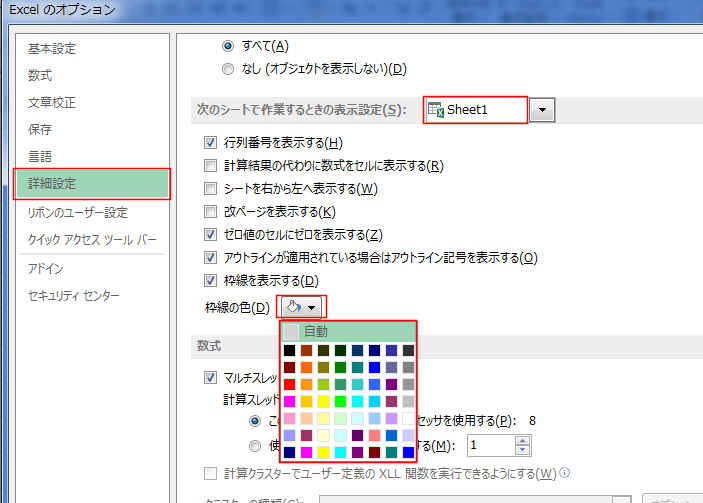Screen dimensions: 703x503
Task: Pick the black color swatch
Action: click(290, 350)
